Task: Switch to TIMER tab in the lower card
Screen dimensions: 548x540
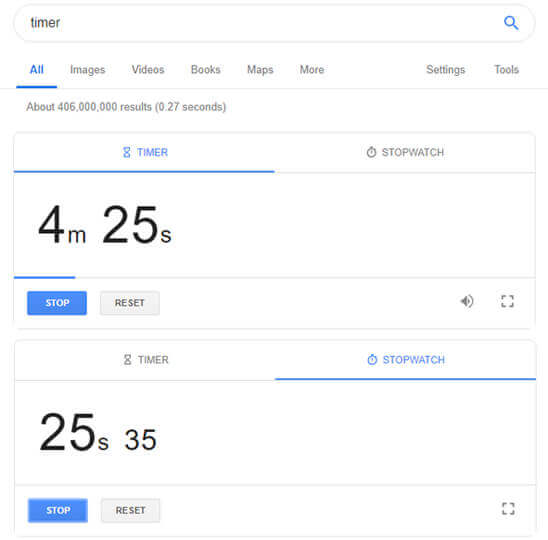Action: [x=145, y=360]
